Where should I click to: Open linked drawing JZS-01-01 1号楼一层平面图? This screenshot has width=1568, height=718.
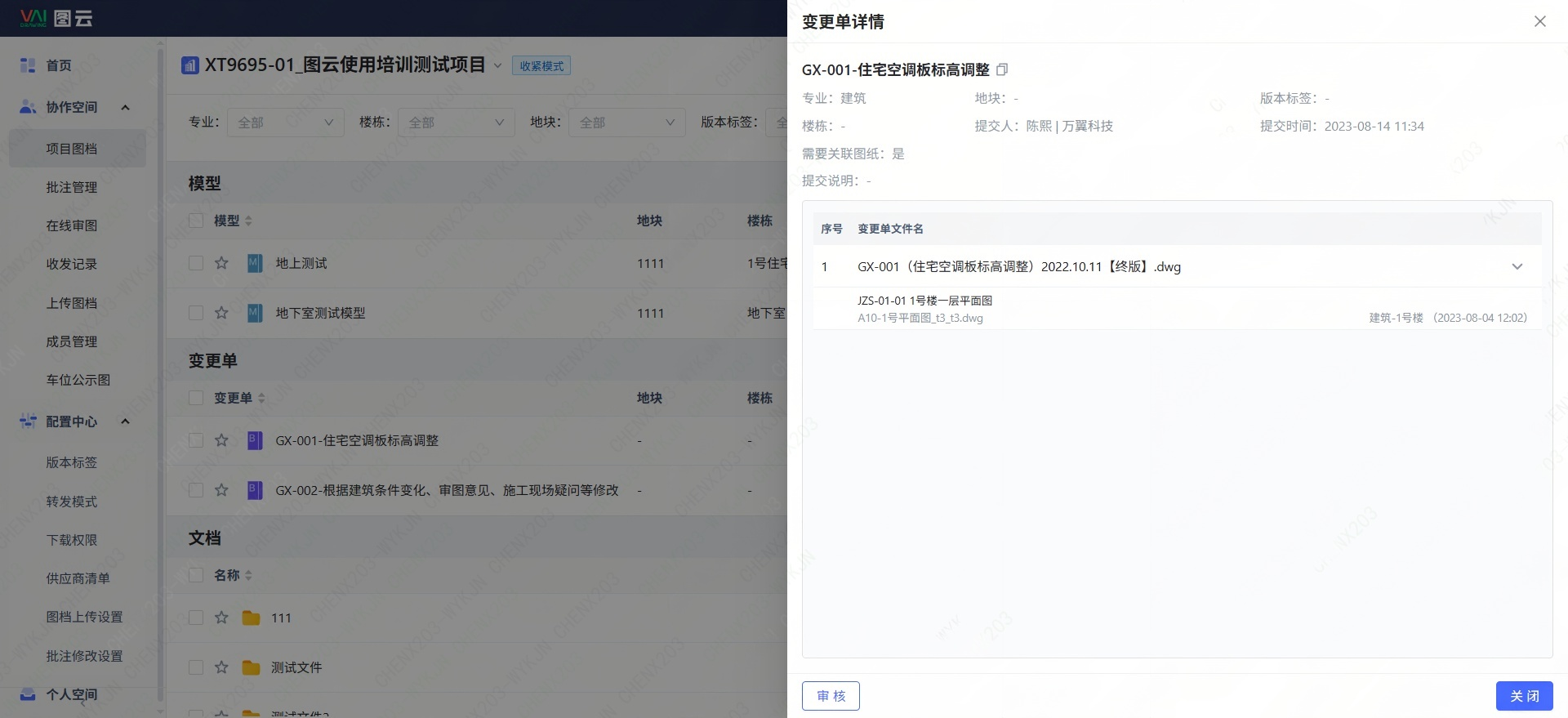(x=924, y=301)
